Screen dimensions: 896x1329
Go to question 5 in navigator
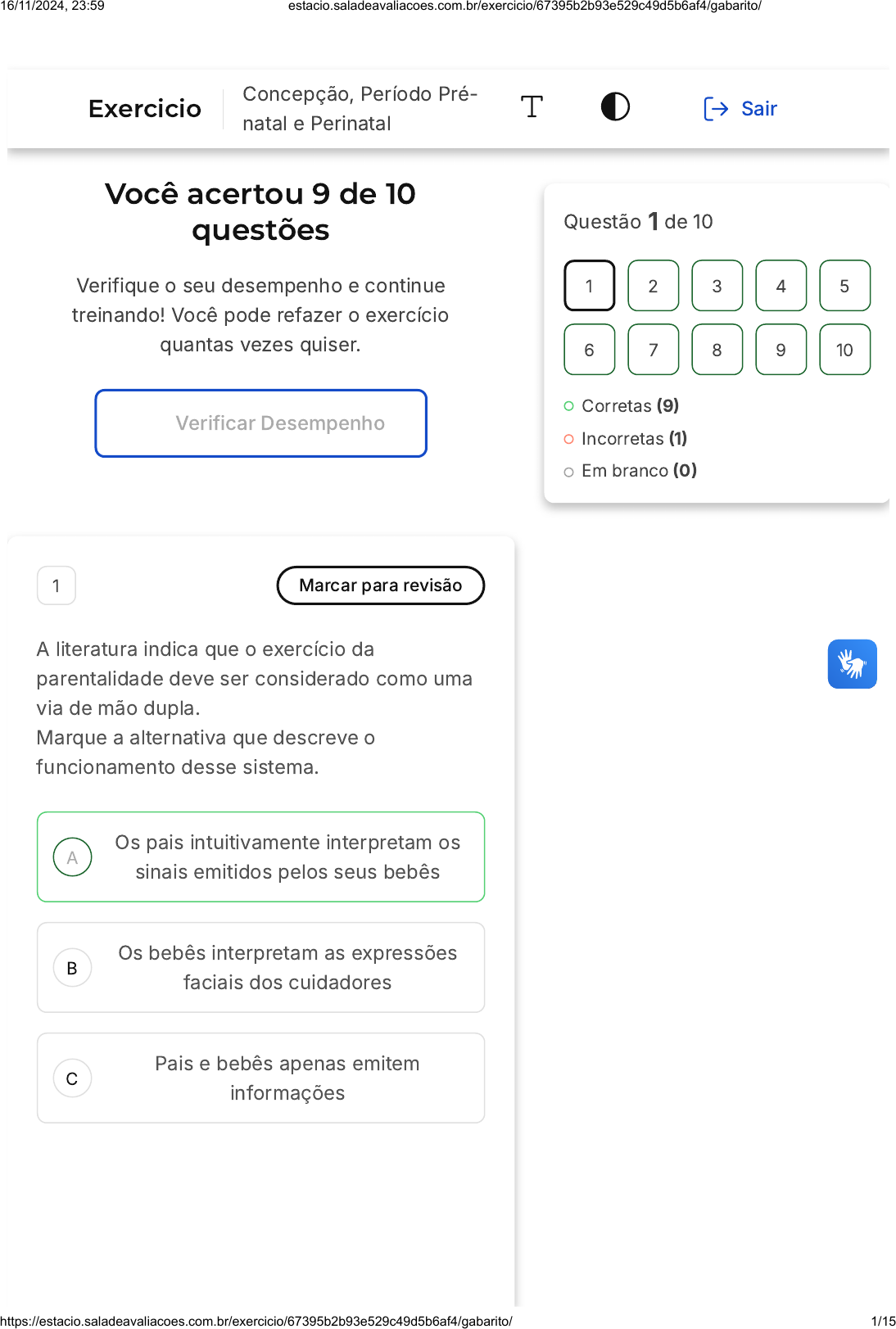tap(844, 286)
